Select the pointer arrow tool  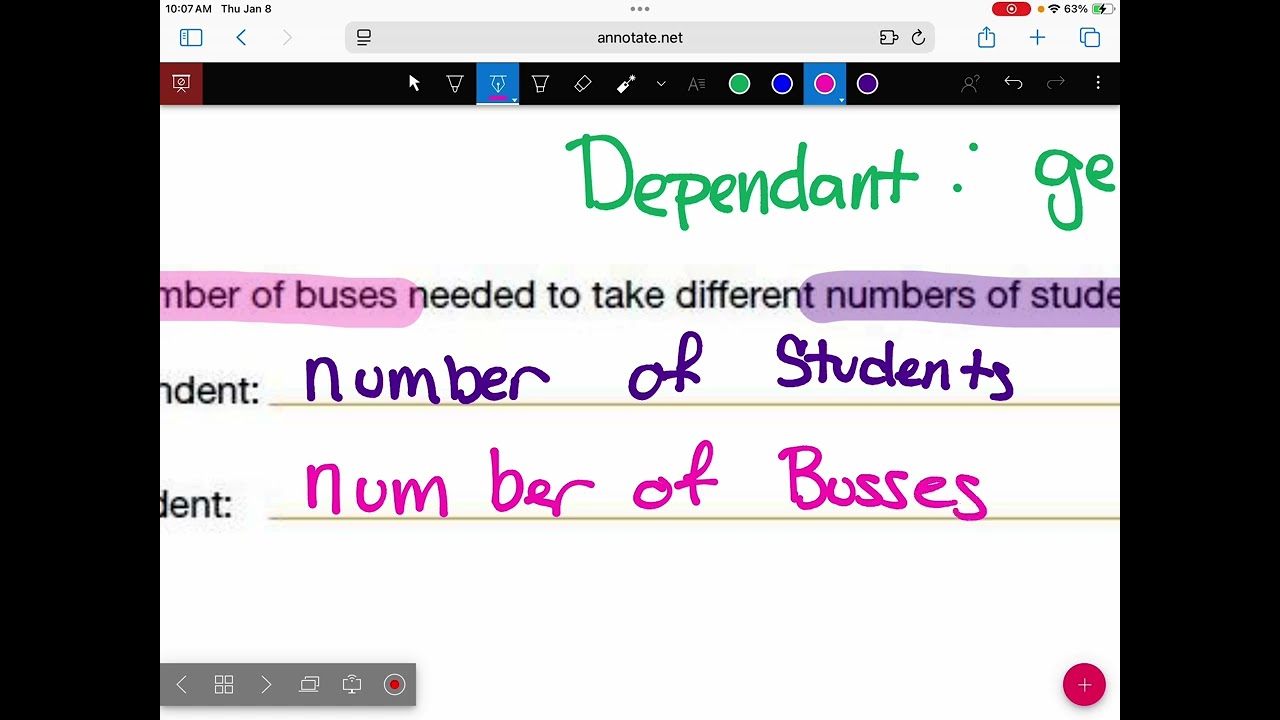click(414, 84)
